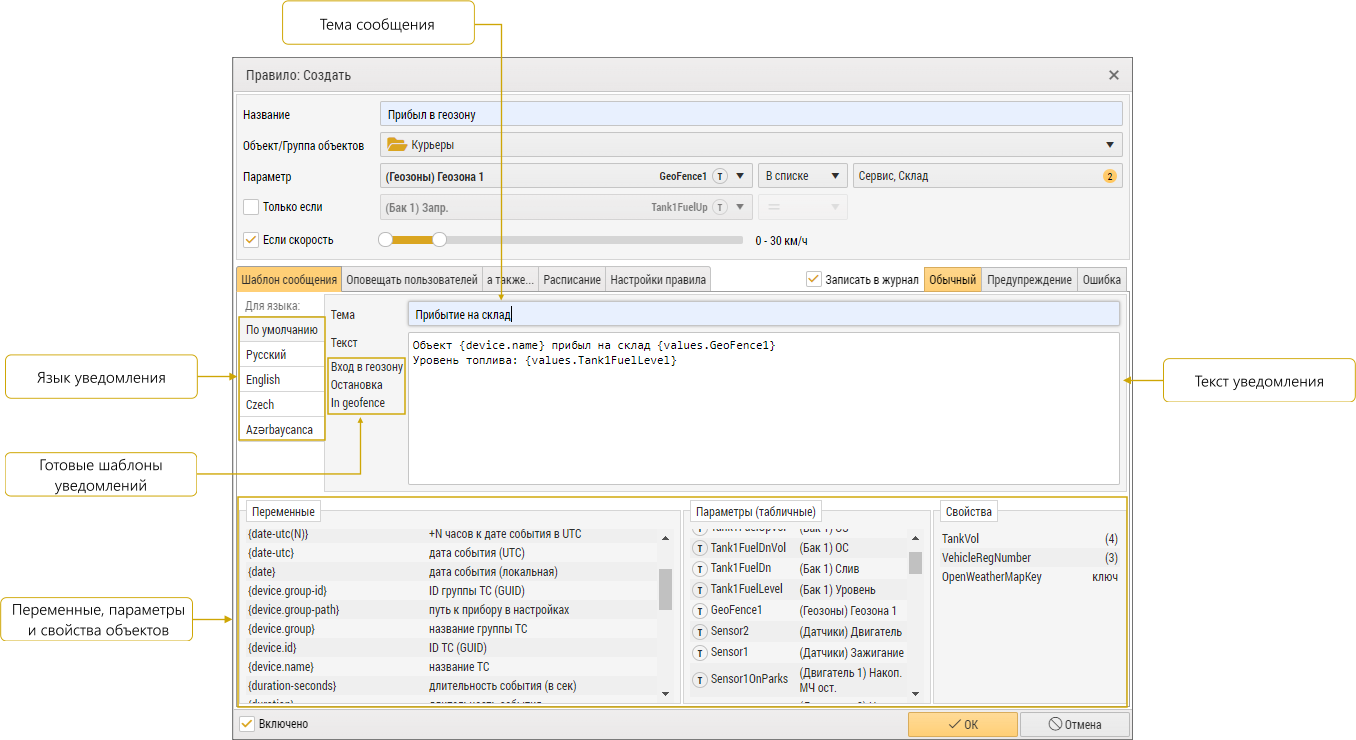Screen dimensions: 1356x740
Task: Select the Обычный severity level
Action: pos(953,280)
